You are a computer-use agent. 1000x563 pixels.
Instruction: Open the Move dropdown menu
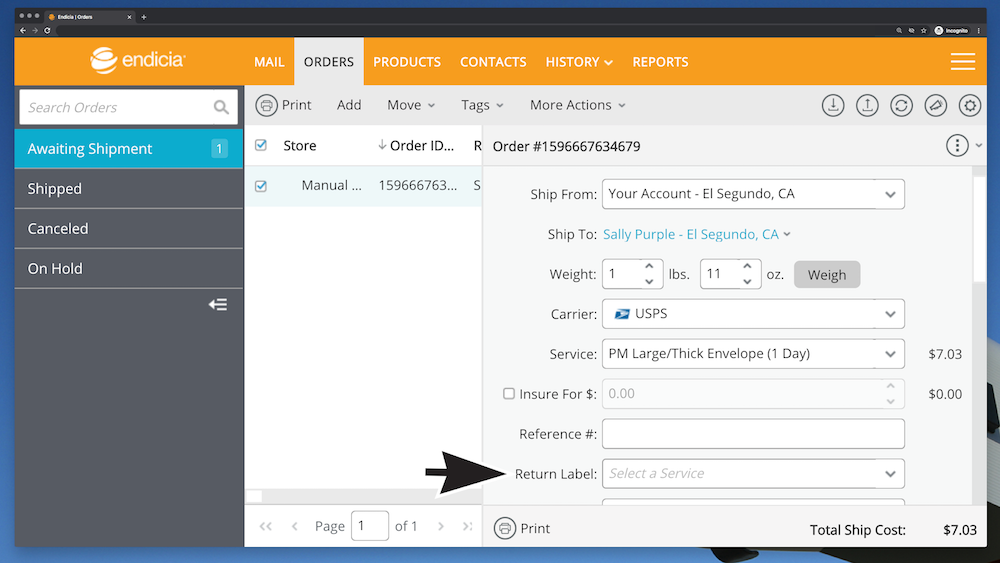pyautogui.click(x=411, y=105)
